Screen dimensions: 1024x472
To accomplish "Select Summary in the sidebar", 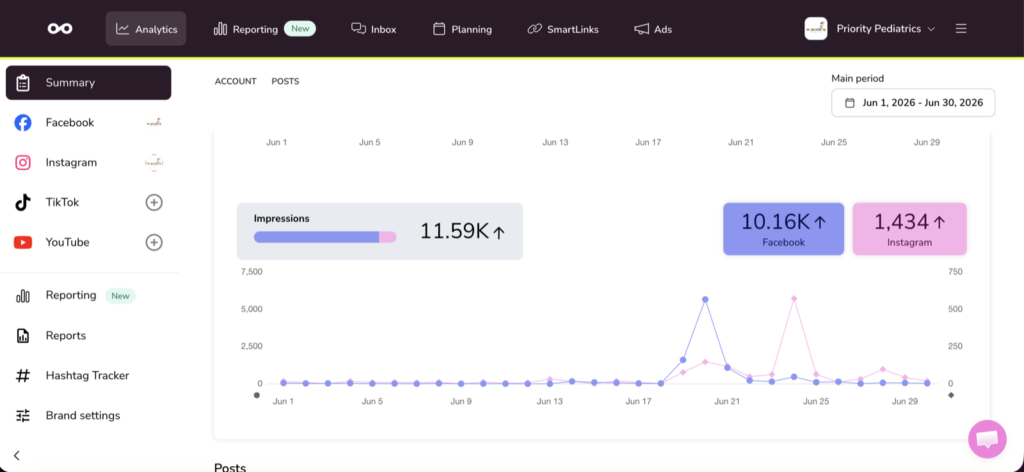I will pos(88,83).
